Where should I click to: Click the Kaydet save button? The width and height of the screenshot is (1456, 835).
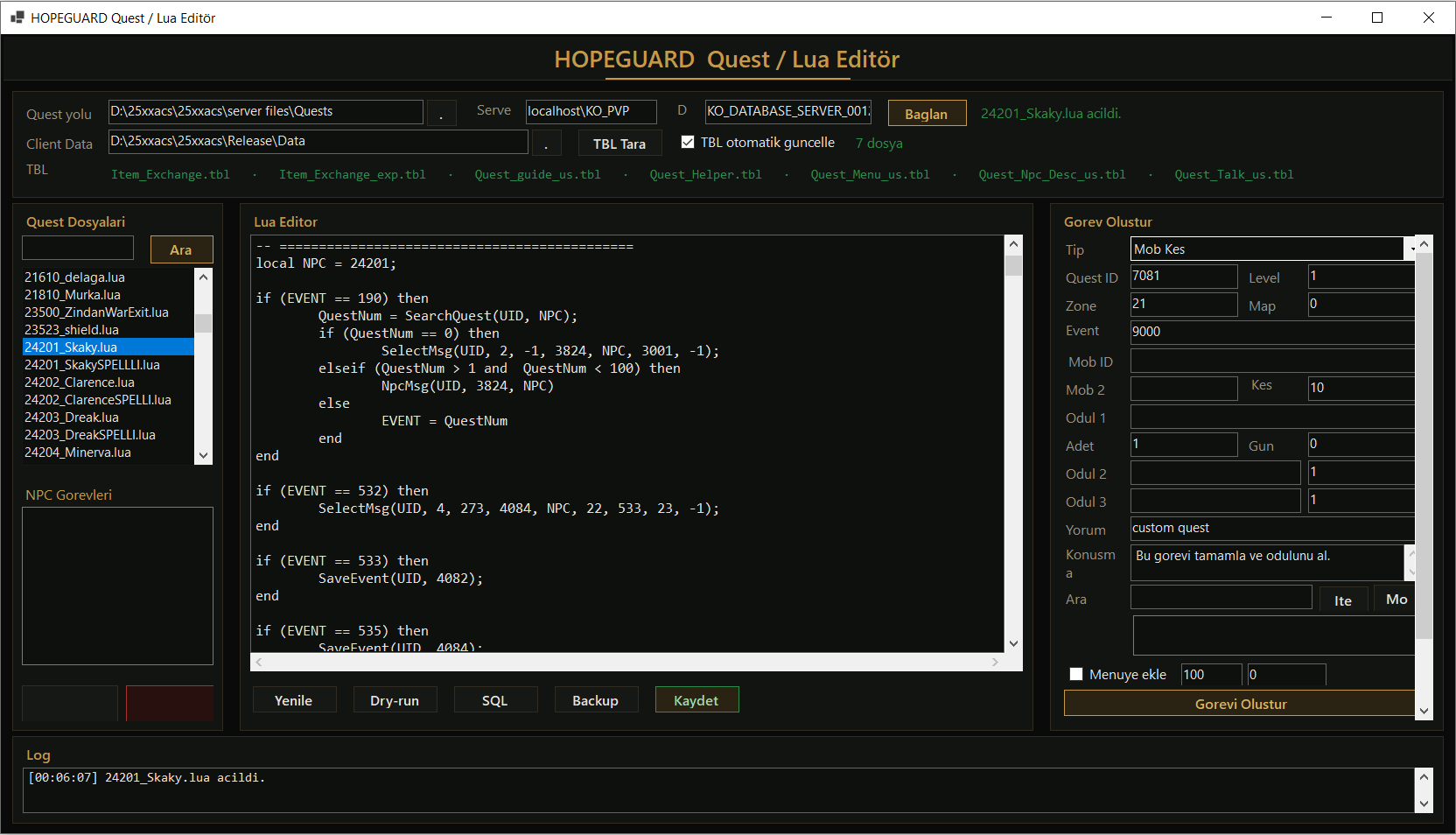tap(696, 700)
